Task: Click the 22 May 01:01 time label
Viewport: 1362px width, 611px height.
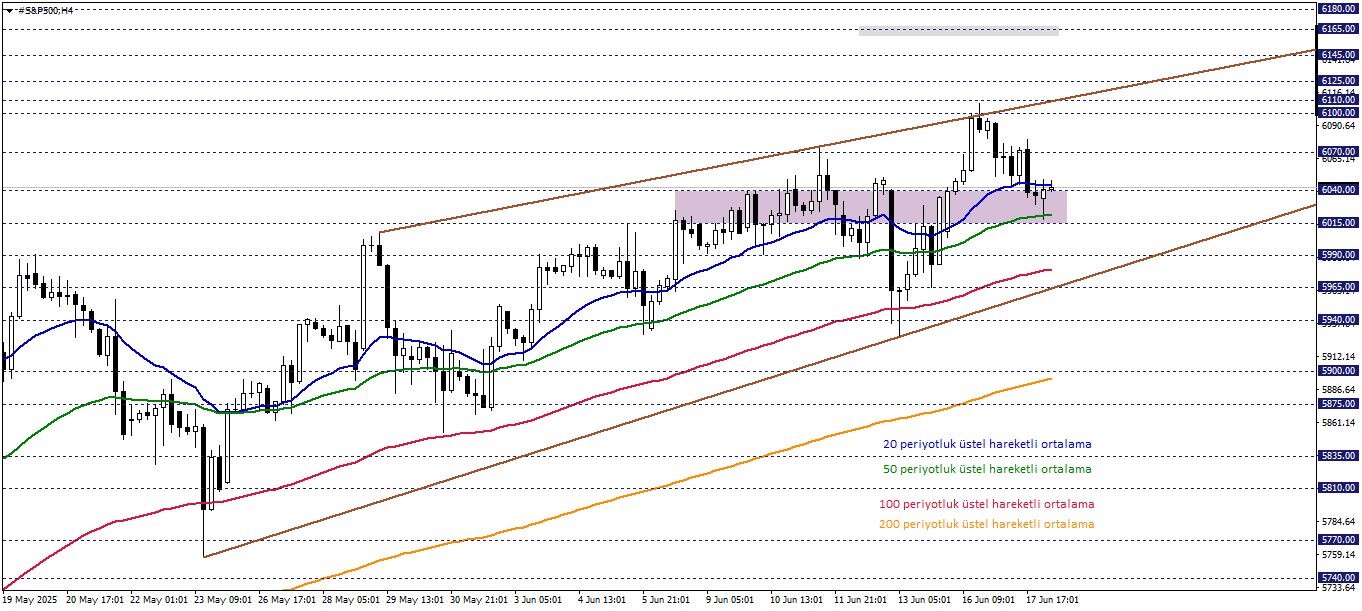Action: [158, 600]
